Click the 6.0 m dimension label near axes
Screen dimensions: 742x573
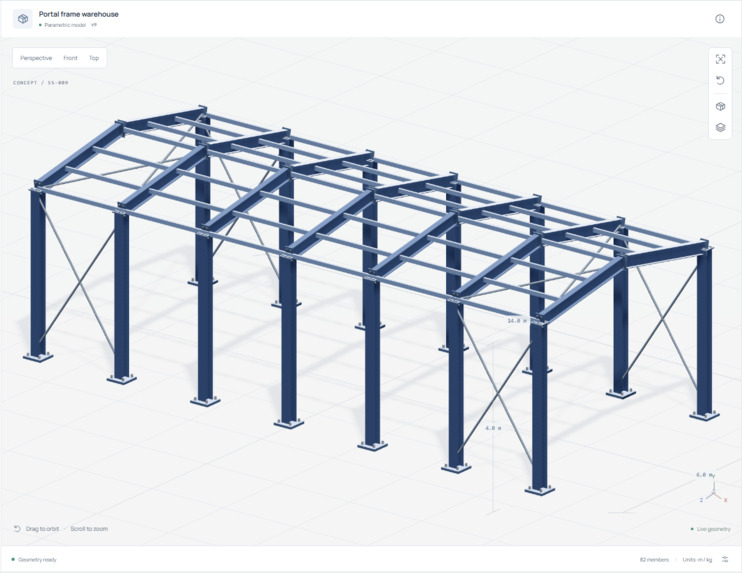[x=705, y=475]
